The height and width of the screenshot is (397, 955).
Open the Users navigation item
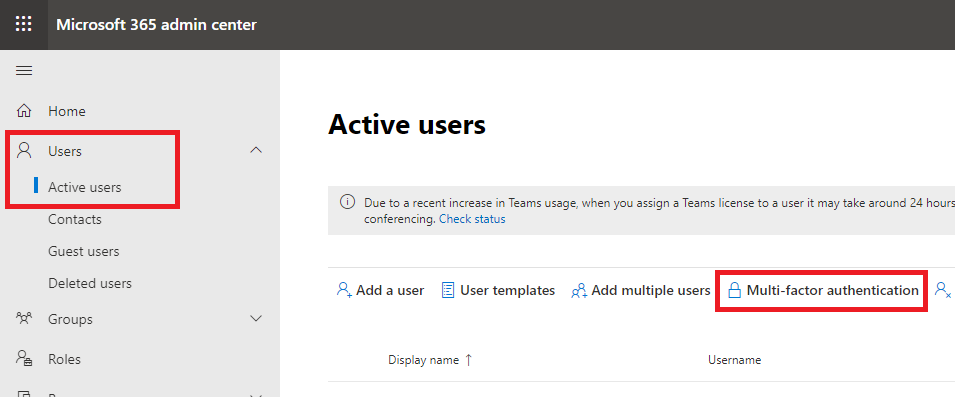[x=65, y=150]
